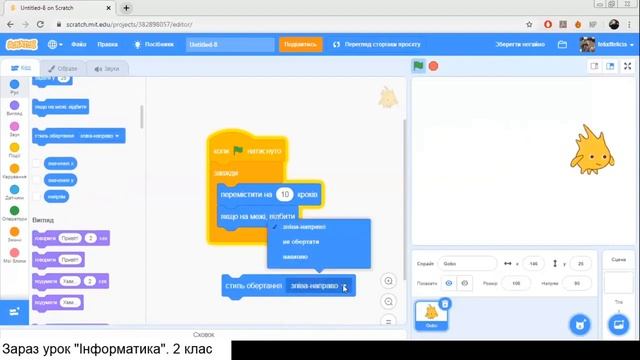Switch to large stage layout
The image size is (640, 360).
pyautogui.click(x=610, y=66)
